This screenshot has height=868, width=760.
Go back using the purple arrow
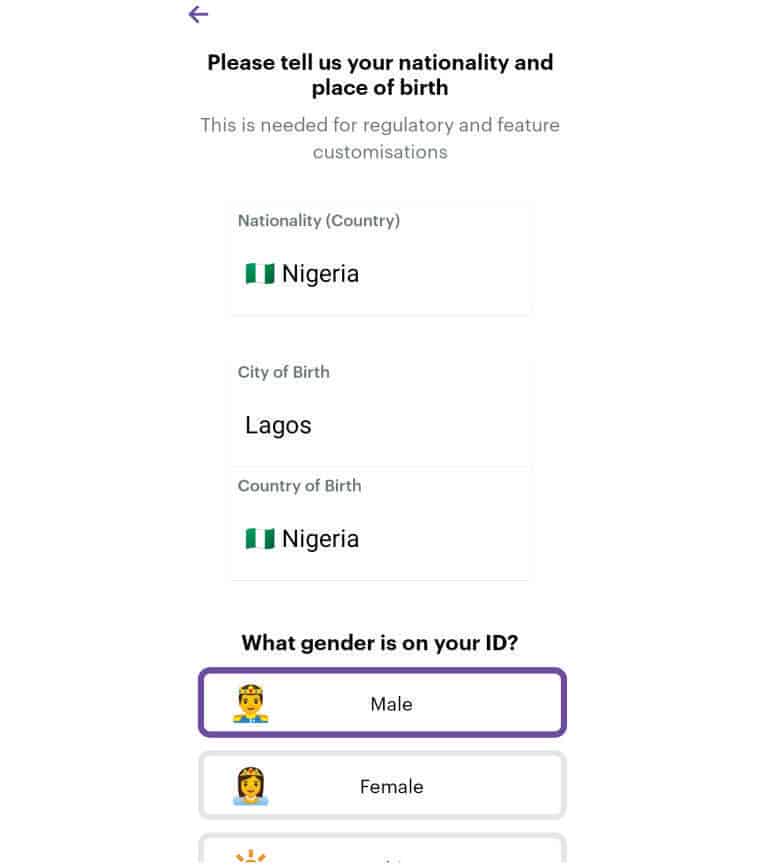coord(198,14)
